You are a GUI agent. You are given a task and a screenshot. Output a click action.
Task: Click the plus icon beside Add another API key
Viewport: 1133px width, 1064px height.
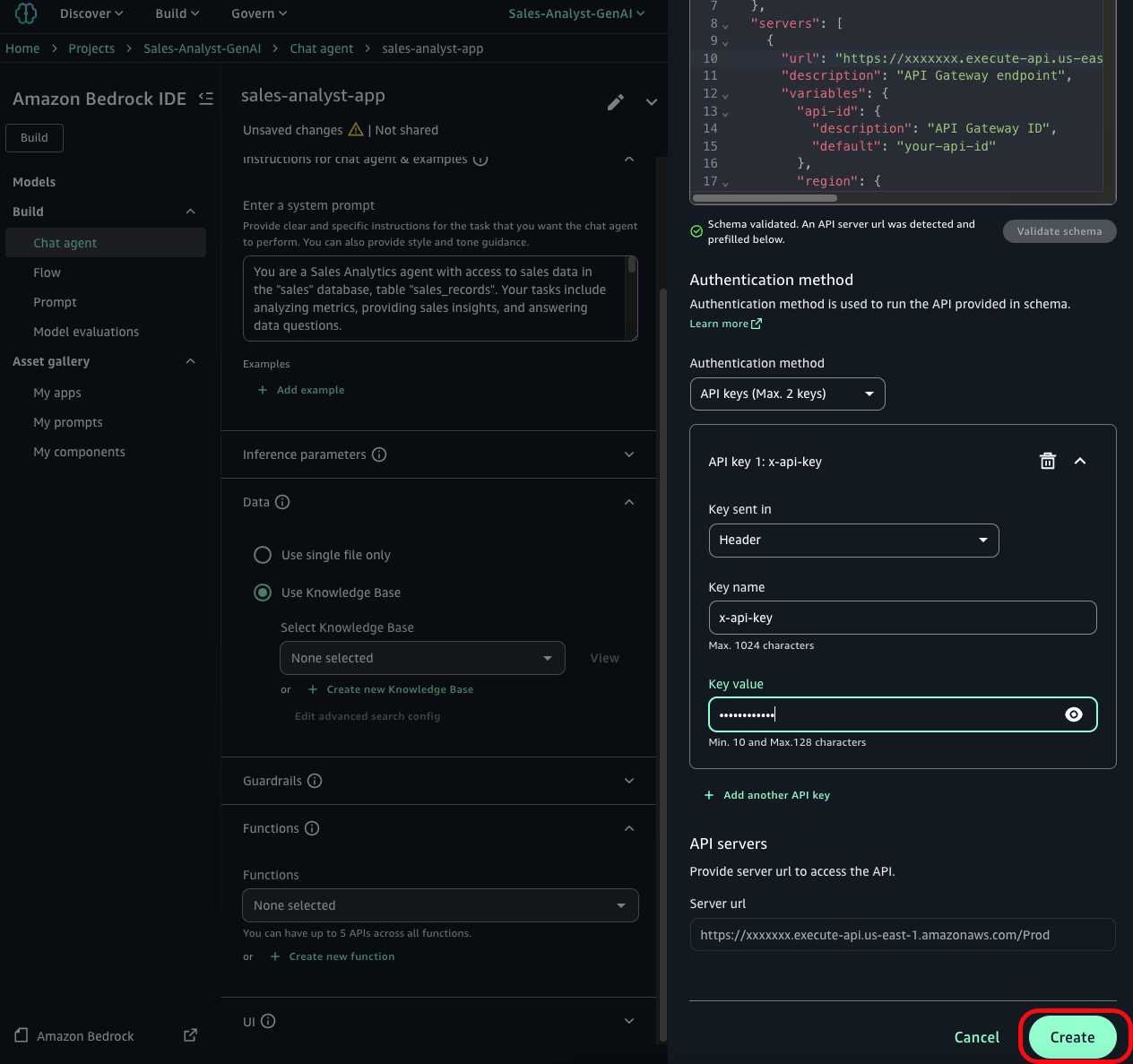(709, 795)
